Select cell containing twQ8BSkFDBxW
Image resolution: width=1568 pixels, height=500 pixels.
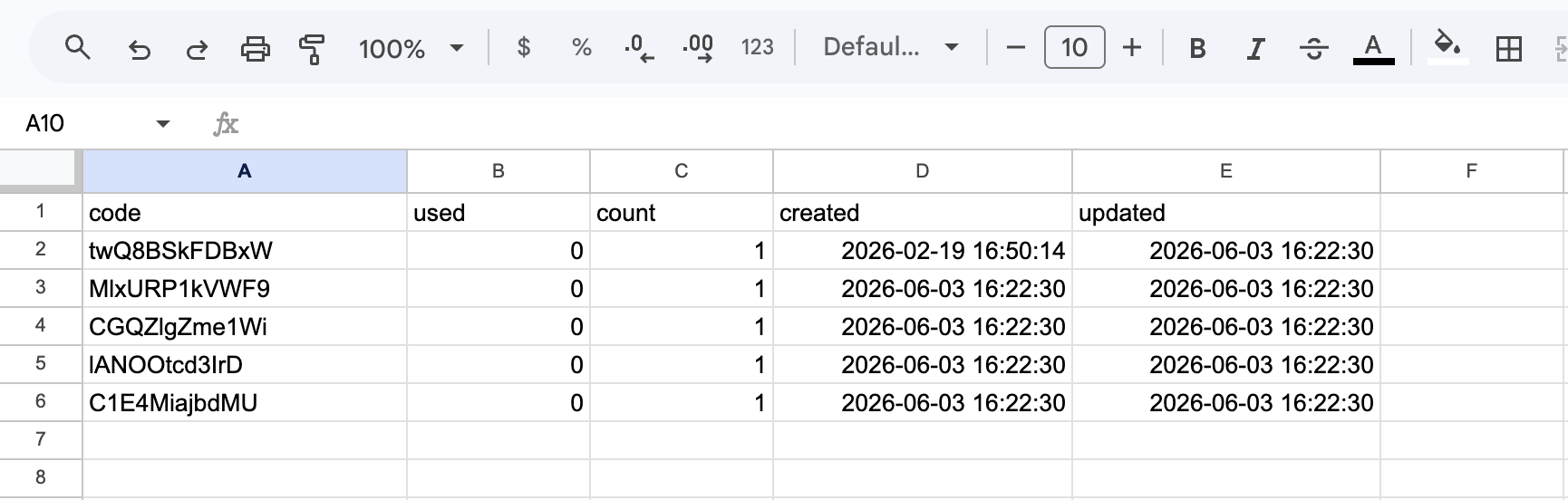pos(245,250)
